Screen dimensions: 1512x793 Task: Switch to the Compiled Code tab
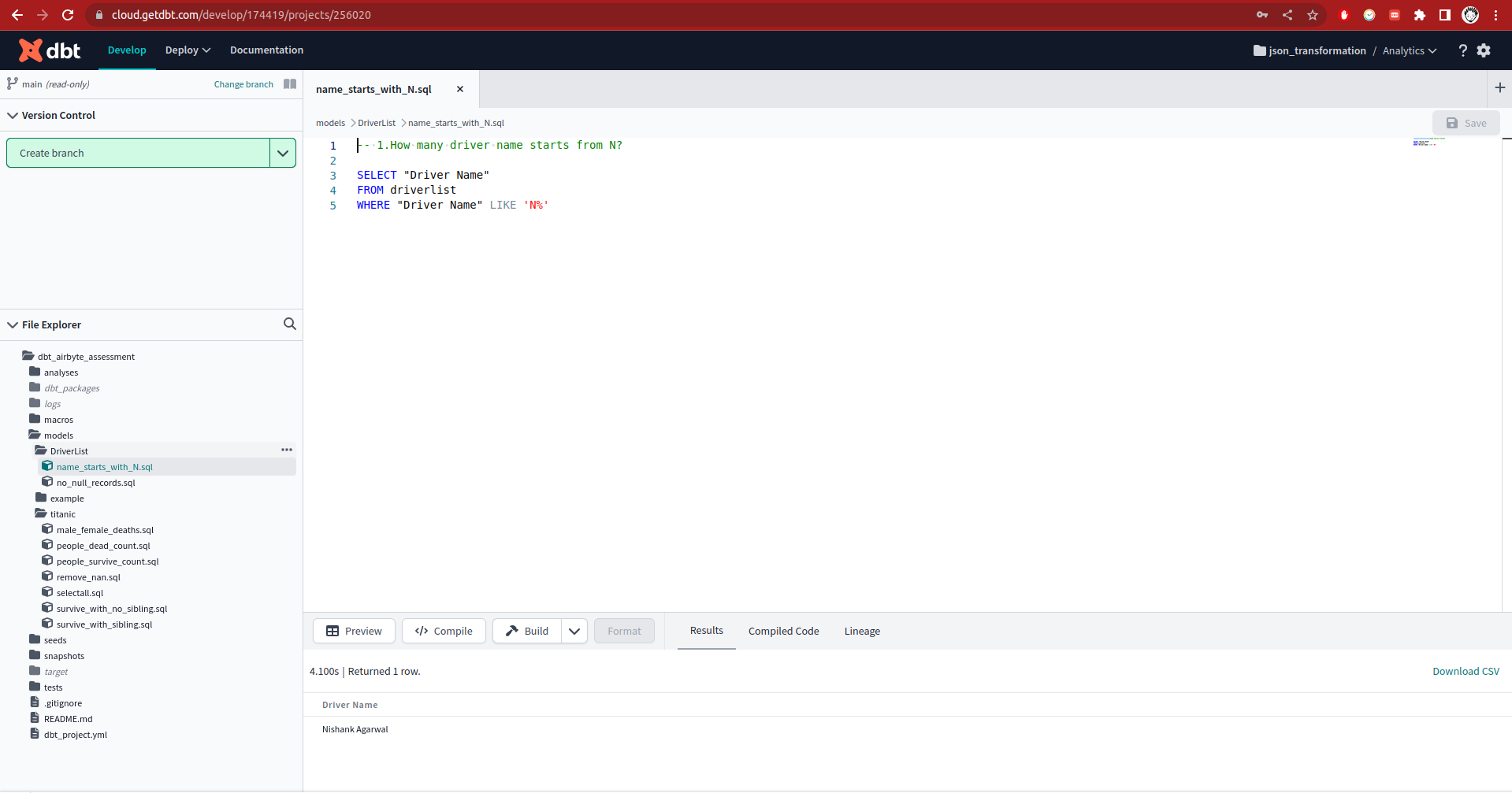pyautogui.click(x=782, y=630)
